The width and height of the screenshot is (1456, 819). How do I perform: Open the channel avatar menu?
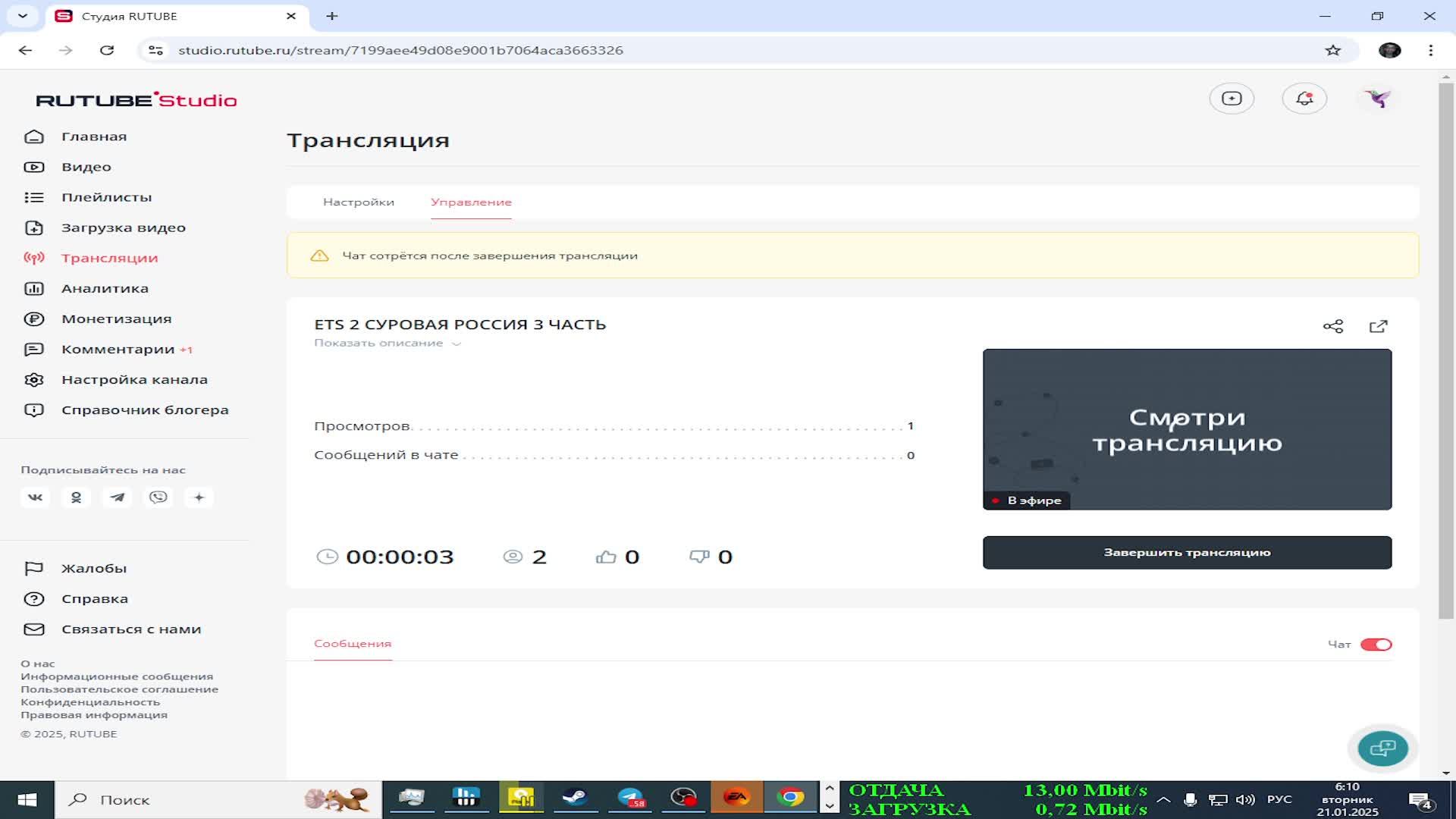point(1377,99)
